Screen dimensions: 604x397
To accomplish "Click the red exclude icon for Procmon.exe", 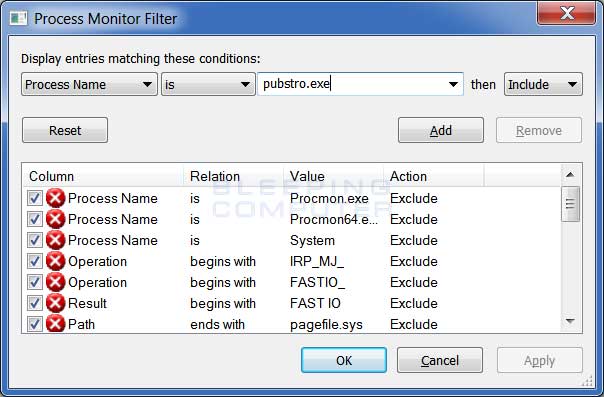I will [55, 198].
